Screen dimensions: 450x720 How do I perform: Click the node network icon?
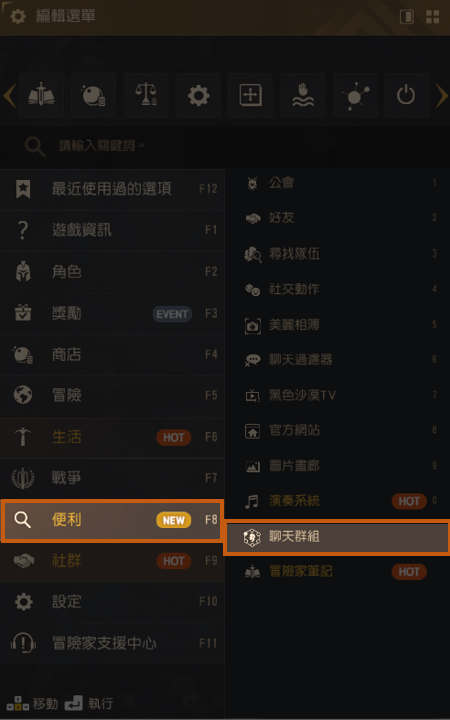coord(355,96)
